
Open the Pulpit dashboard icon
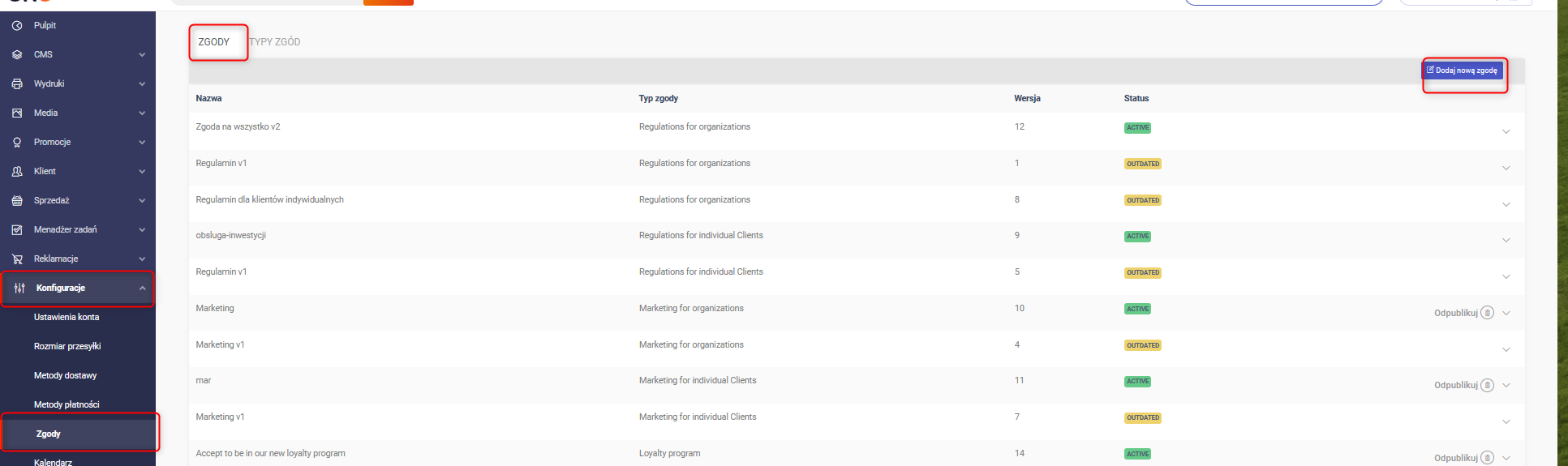(x=17, y=25)
